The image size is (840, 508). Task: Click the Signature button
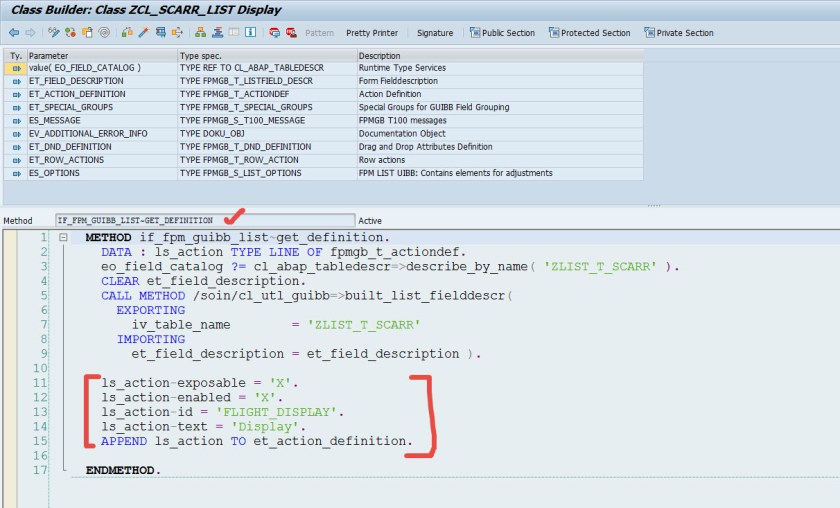point(434,33)
